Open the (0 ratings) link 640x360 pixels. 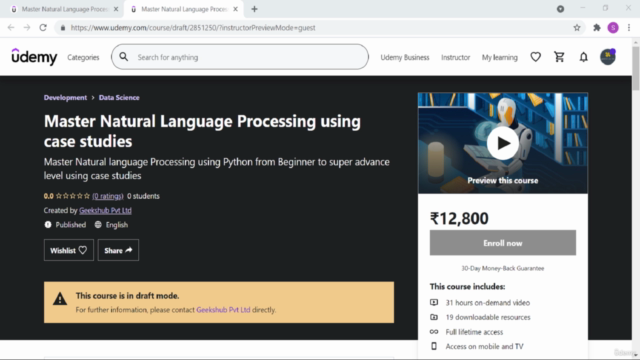pyautogui.click(x=108, y=196)
